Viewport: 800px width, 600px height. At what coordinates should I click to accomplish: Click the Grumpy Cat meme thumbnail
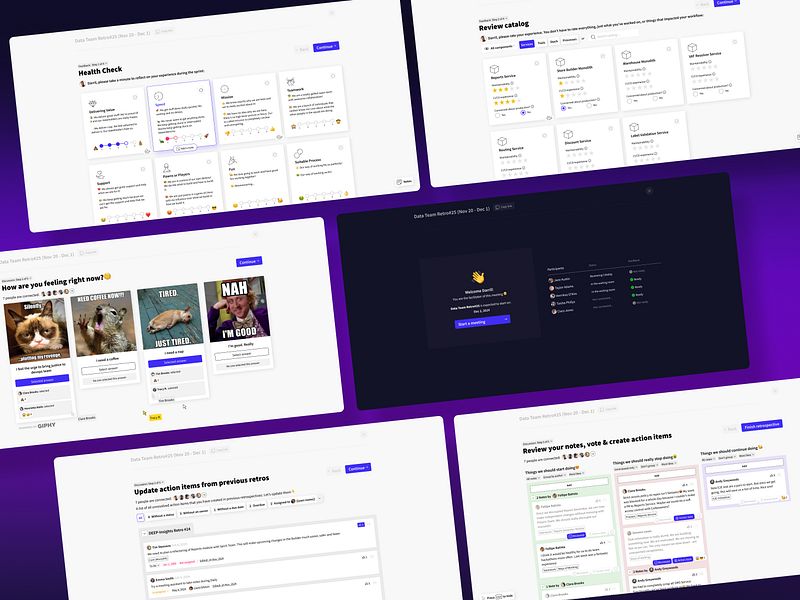(37, 331)
